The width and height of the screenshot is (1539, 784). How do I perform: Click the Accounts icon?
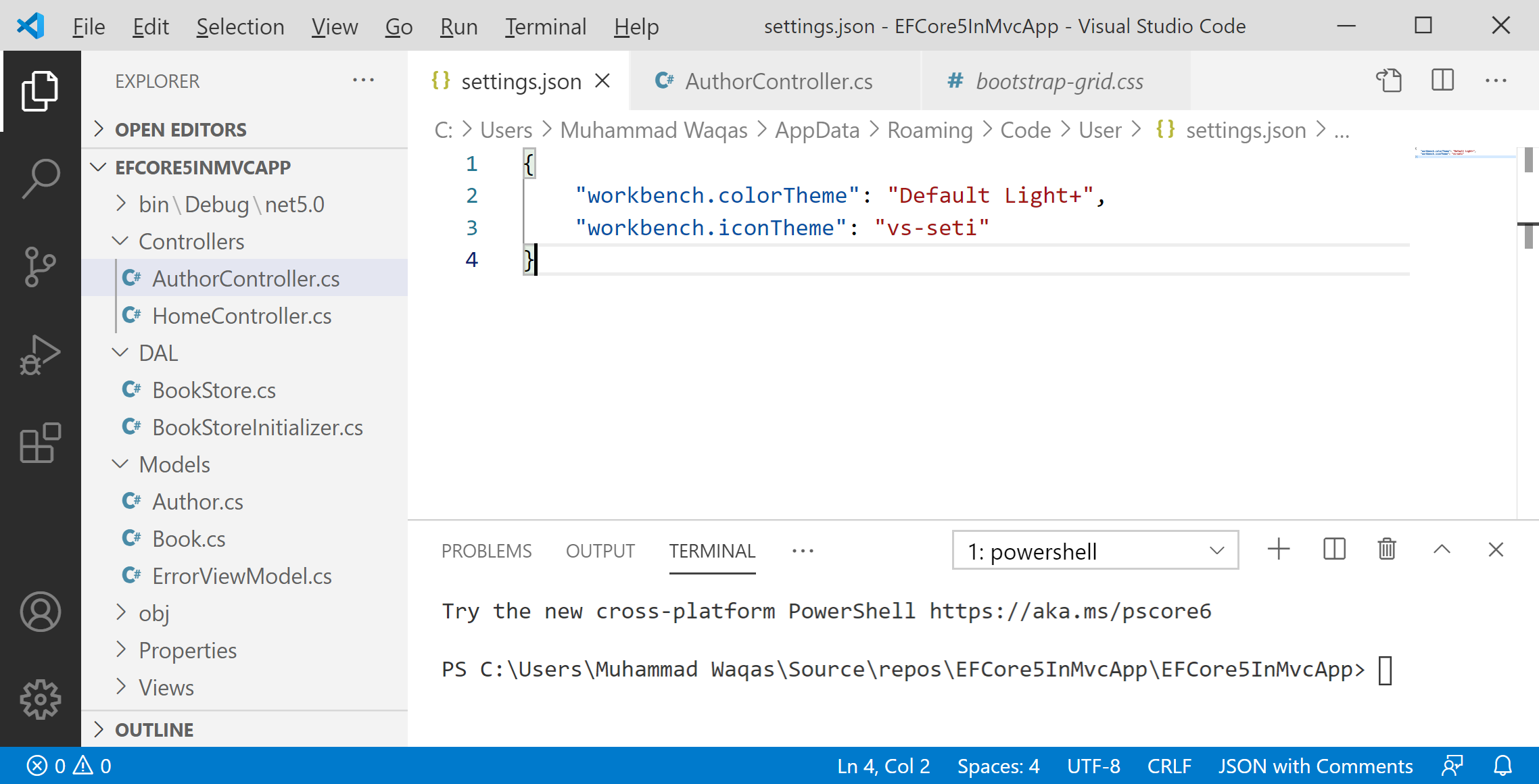(x=41, y=612)
